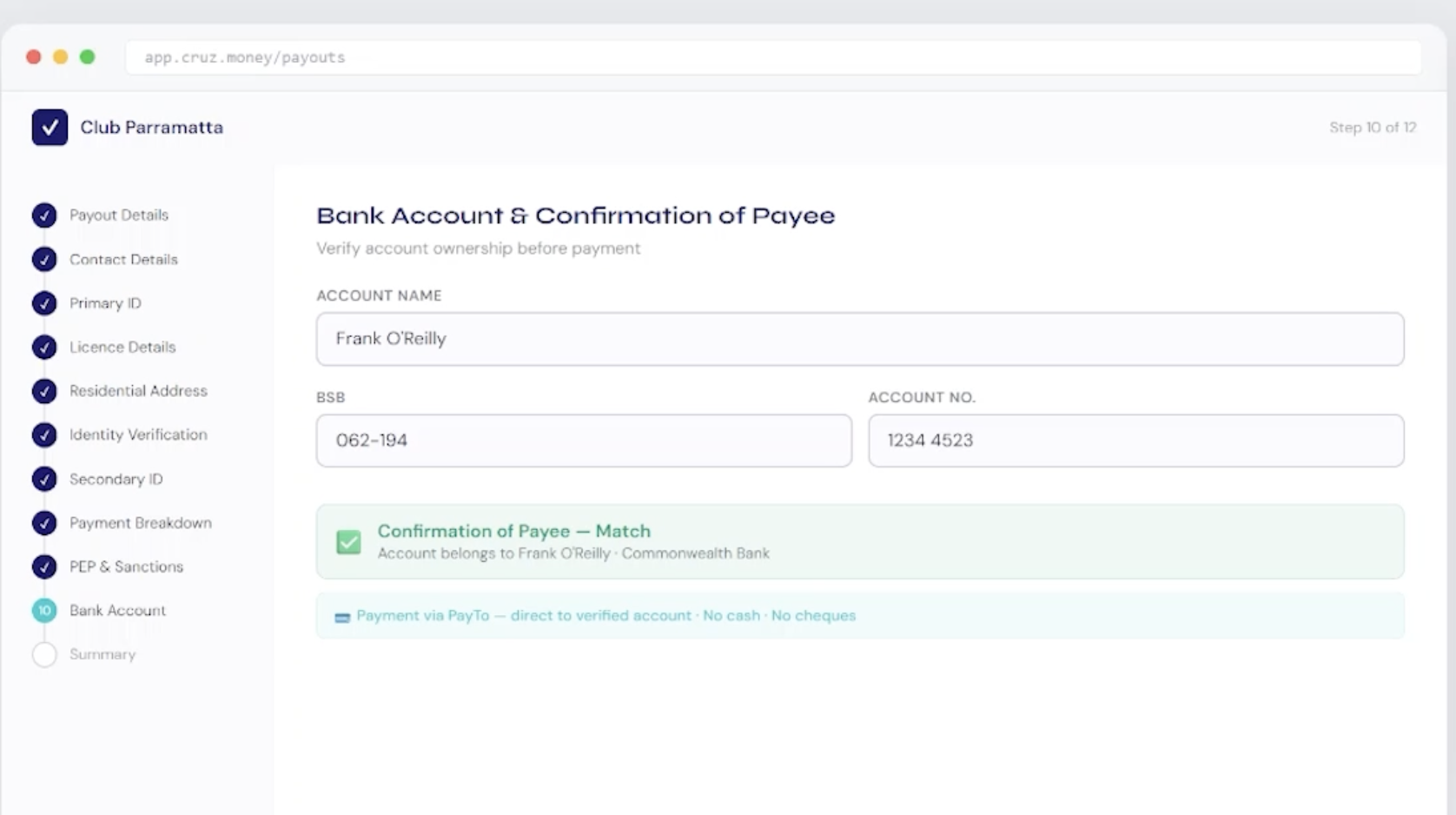Click the ACCOUNT NO. field label
1456x815 pixels.
(922, 397)
